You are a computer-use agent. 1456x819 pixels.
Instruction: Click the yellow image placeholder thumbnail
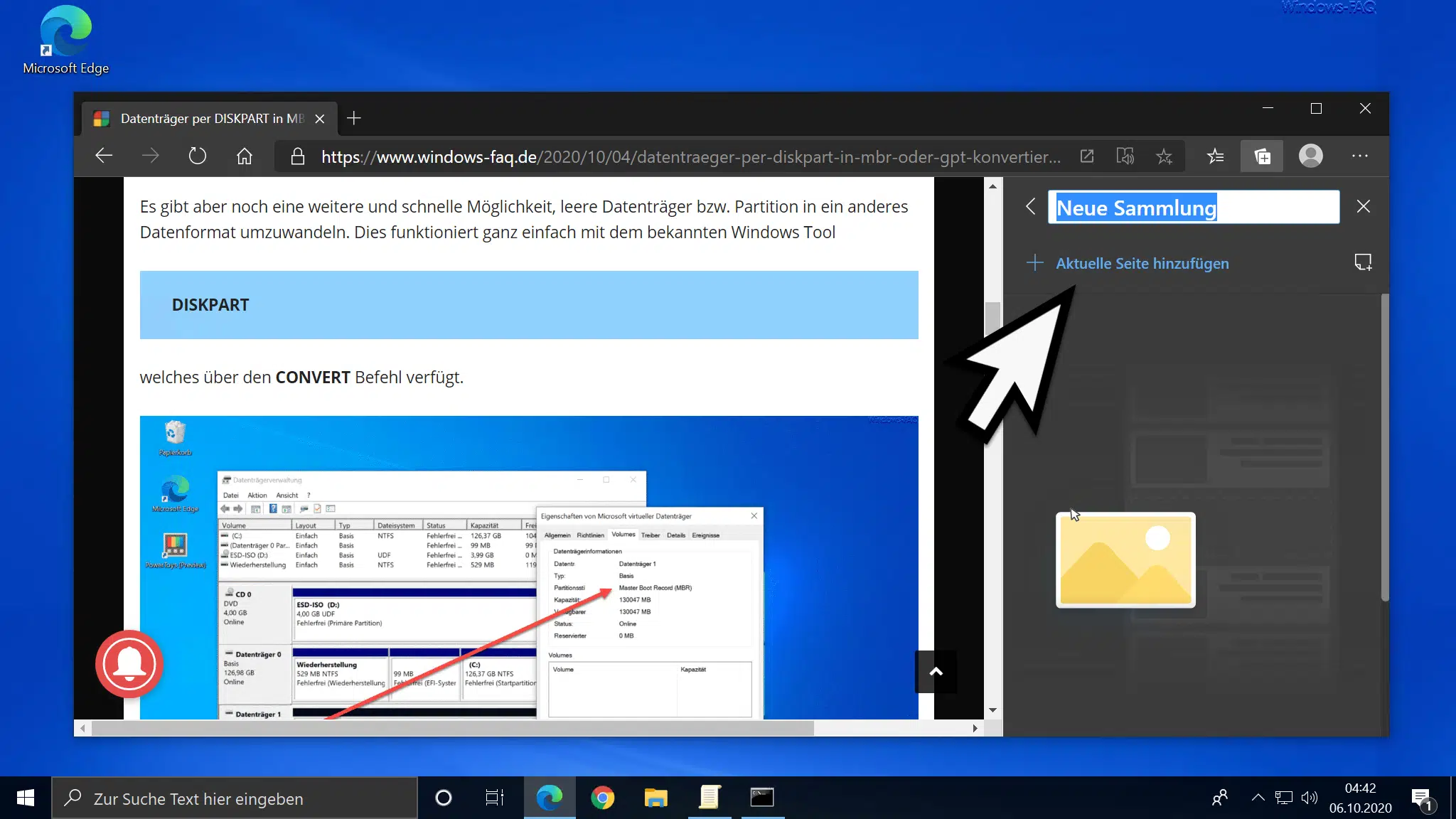(x=1125, y=560)
